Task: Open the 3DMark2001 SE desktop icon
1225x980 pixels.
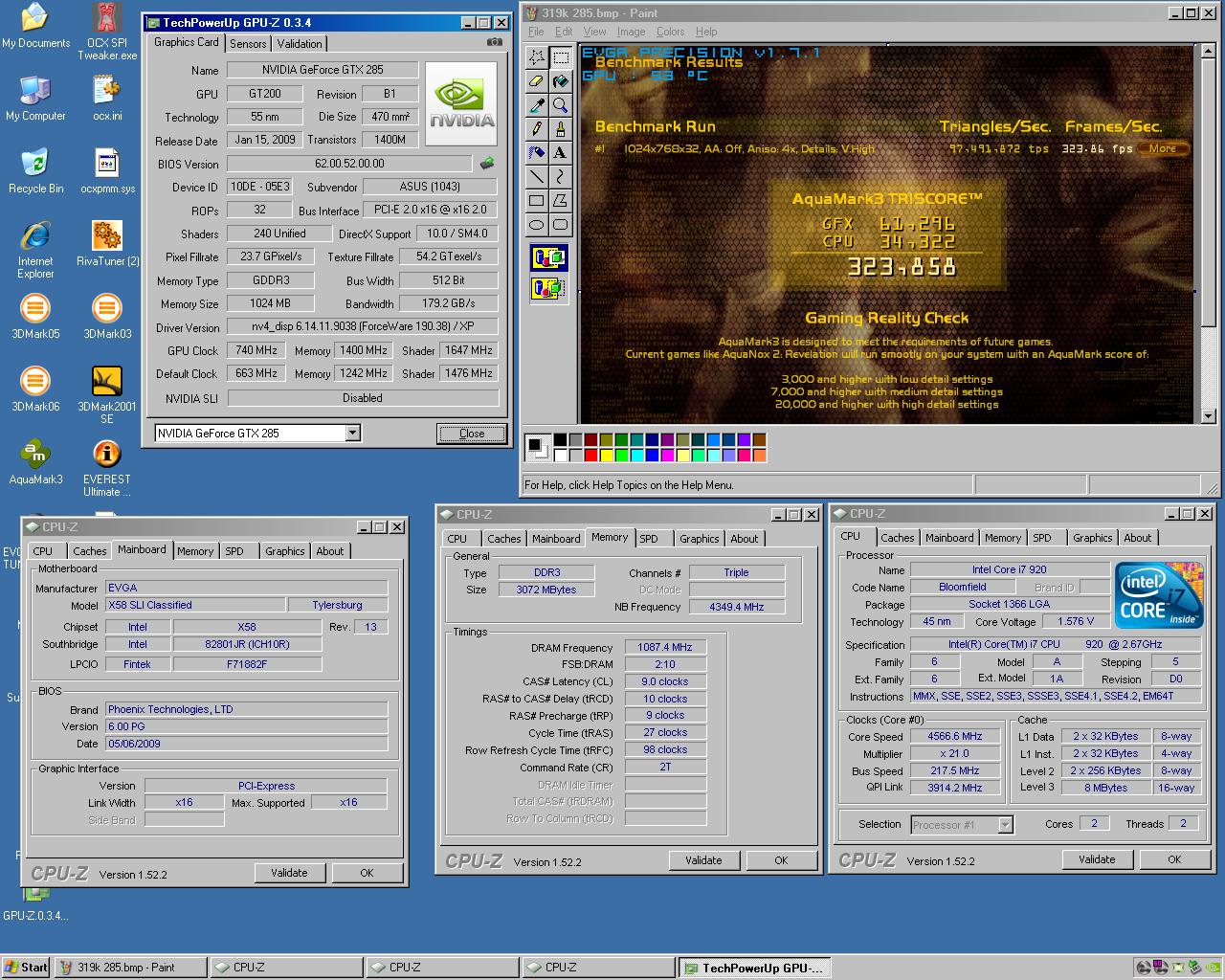Action: point(106,394)
